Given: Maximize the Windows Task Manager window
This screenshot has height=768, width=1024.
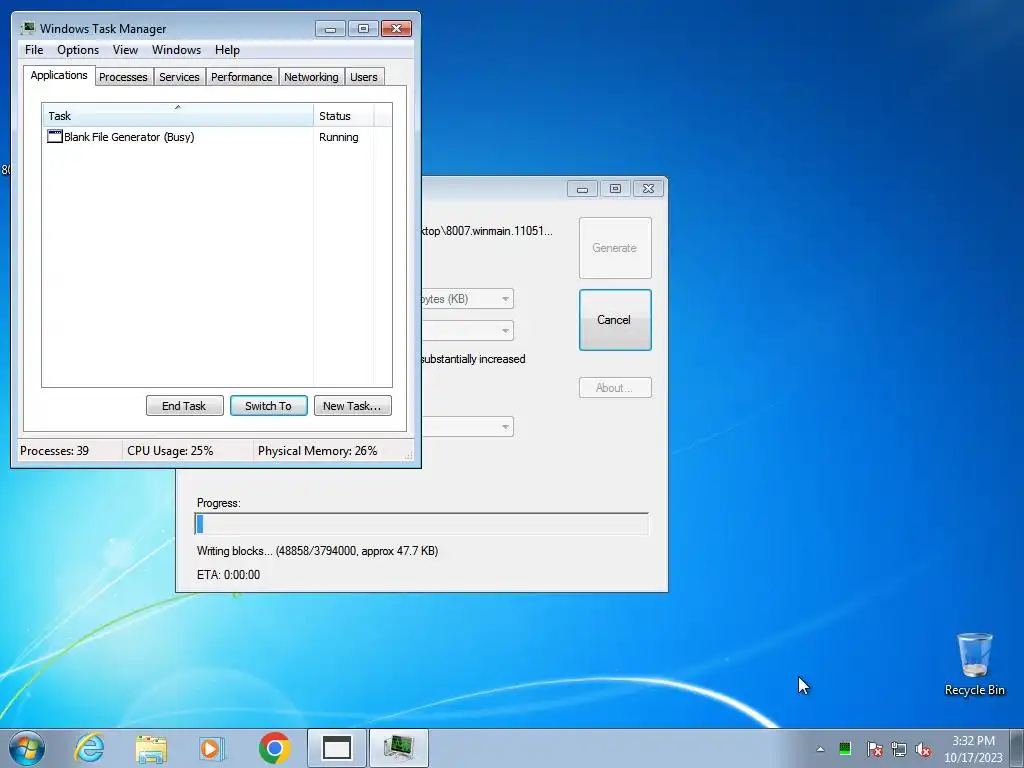Looking at the screenshot, I should click(363, 29).
